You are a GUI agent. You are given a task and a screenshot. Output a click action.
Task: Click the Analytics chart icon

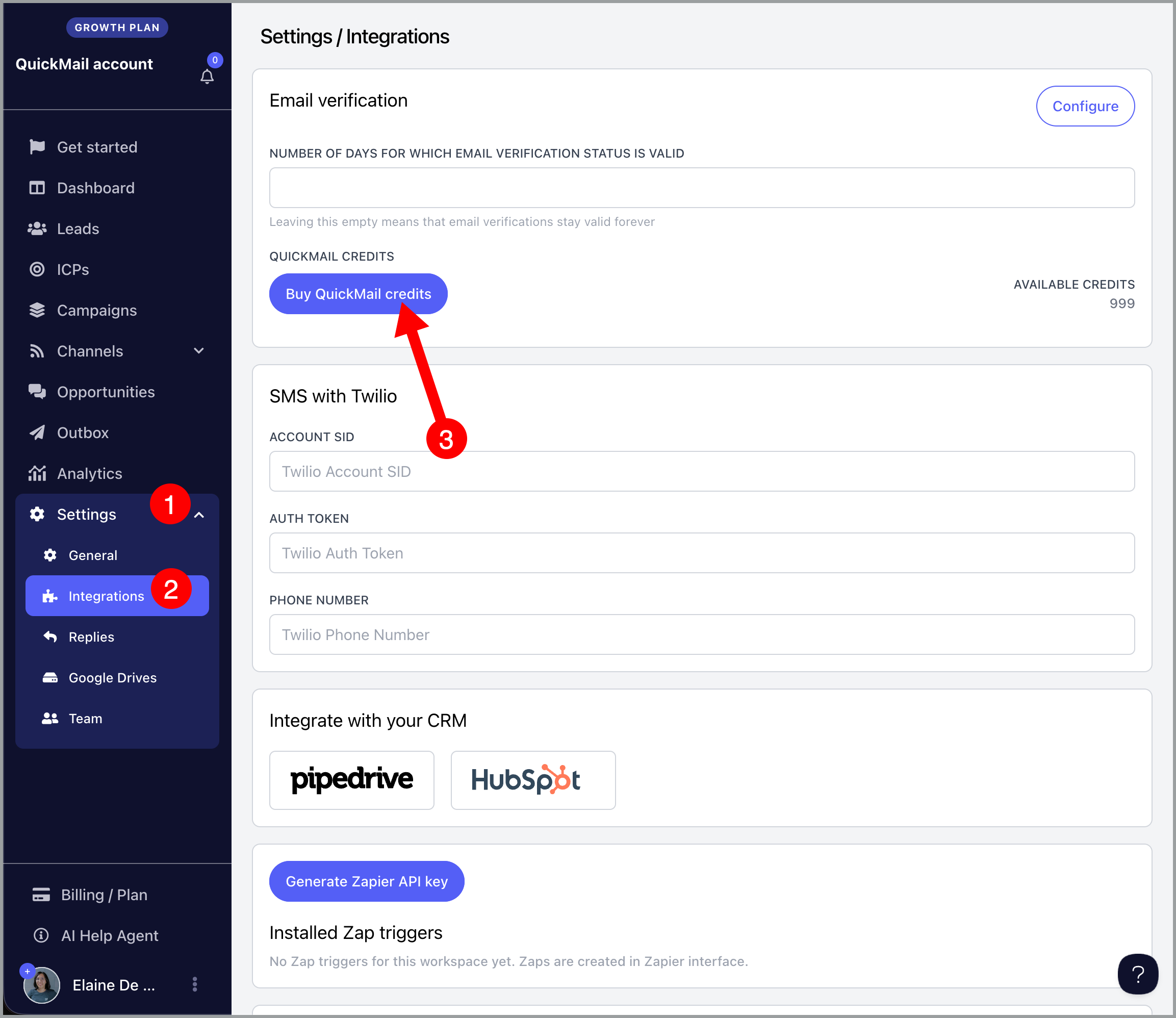[38, 474]
